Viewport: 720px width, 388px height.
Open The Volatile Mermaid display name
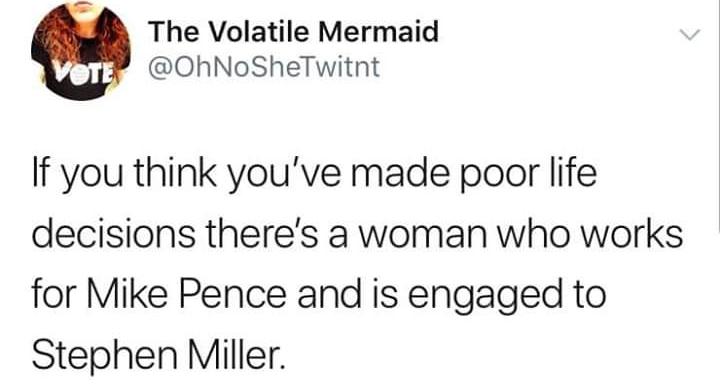(x=293, y=32)
